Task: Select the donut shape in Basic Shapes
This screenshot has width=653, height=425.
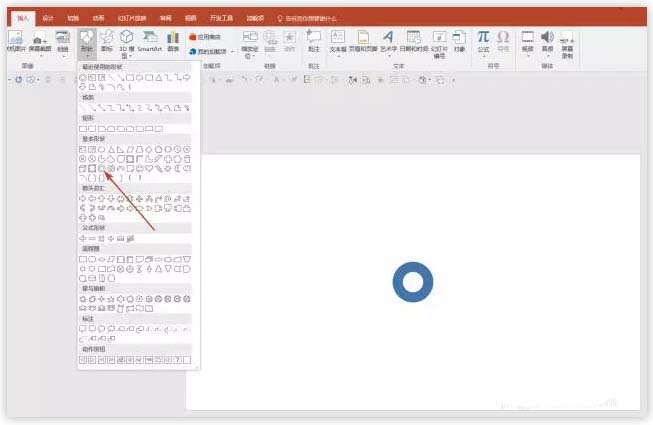Action: click(102, 168)
